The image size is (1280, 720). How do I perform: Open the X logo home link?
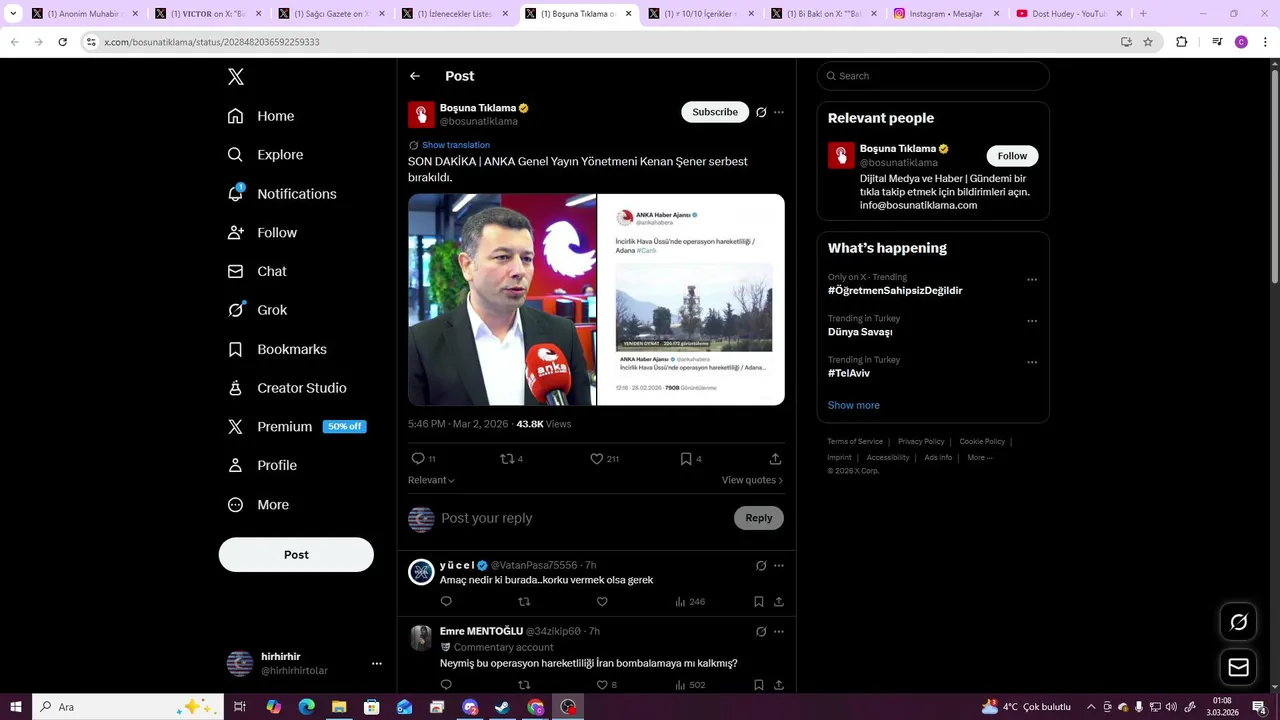click(235, 77)
